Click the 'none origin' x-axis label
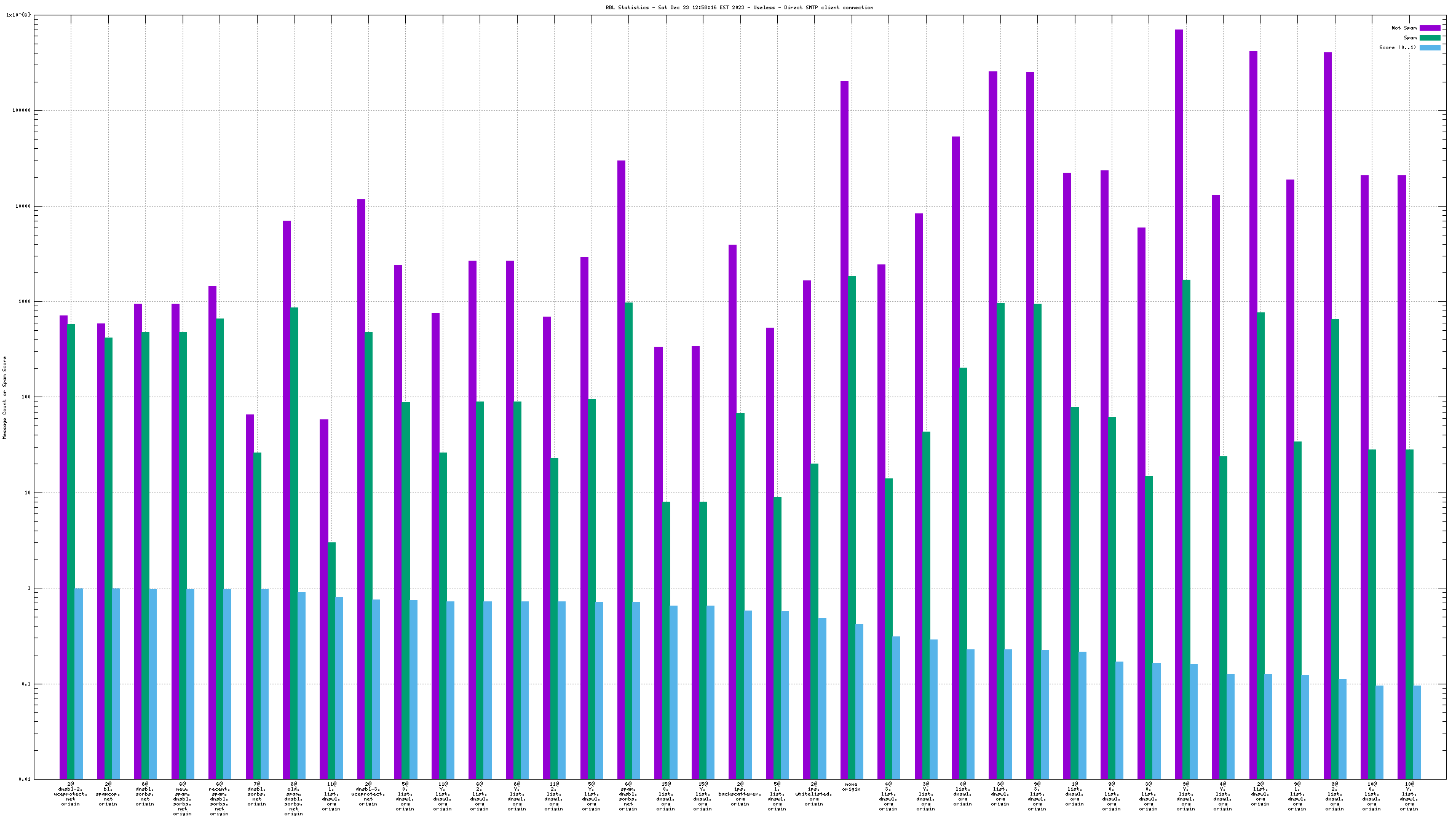Viewport: 1456px width, 819px height. pos(851,786)
